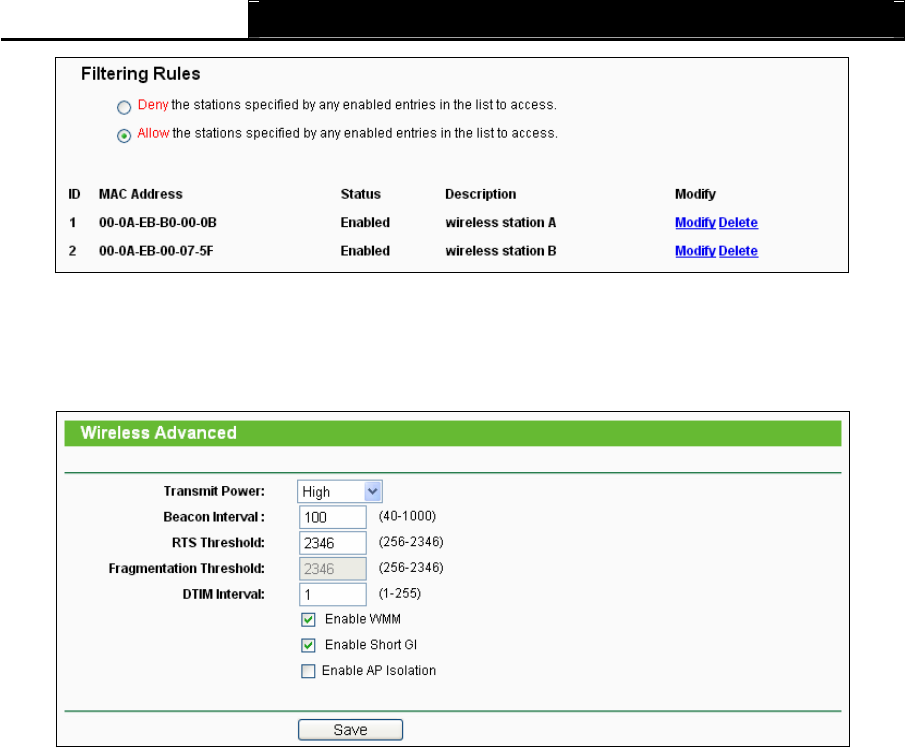Viewport: 905px width, 748px height.
Task: Click the Enabled status of entry 1
Action: 365,223
